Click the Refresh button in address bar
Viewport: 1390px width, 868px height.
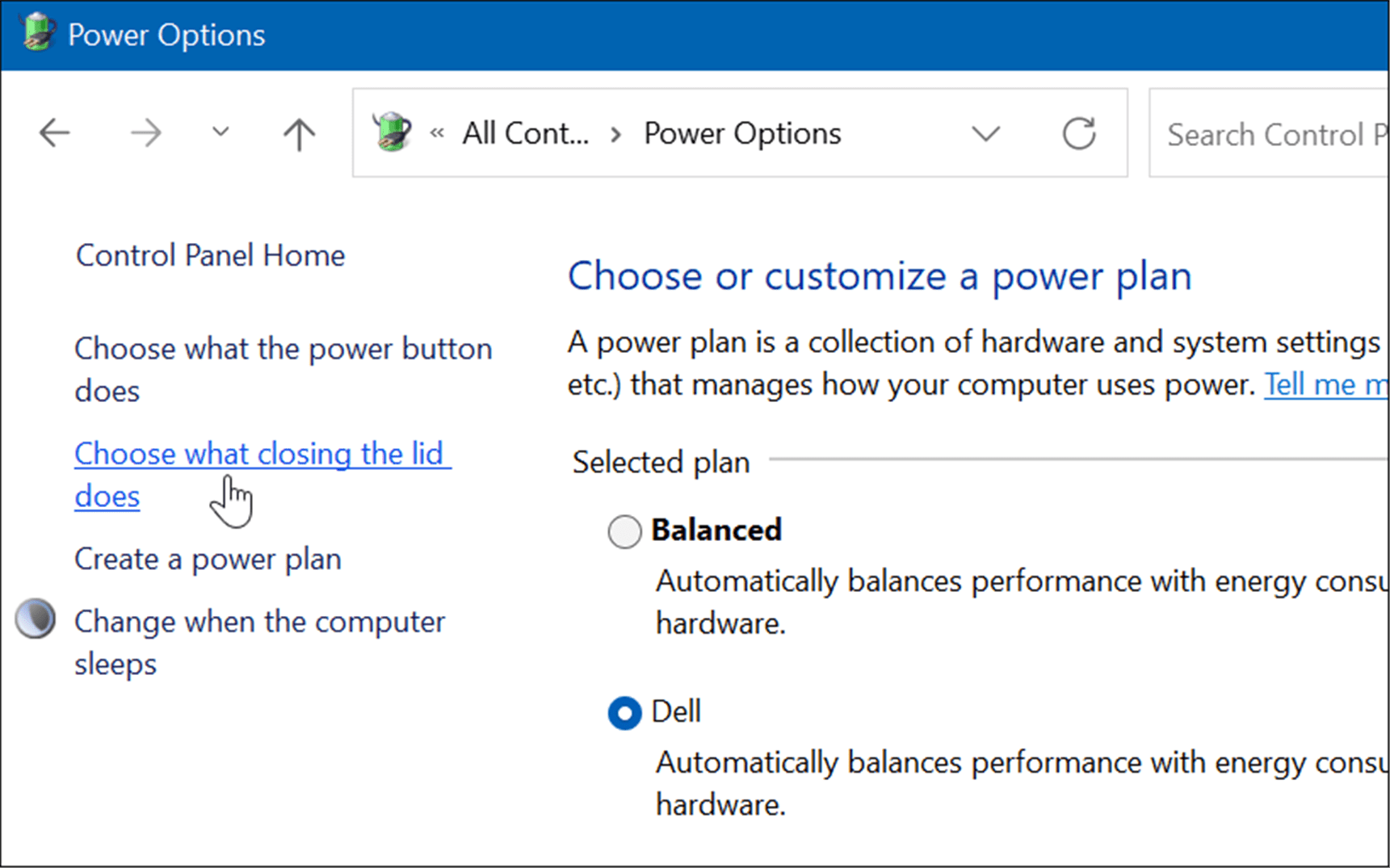click(1079, 134)
